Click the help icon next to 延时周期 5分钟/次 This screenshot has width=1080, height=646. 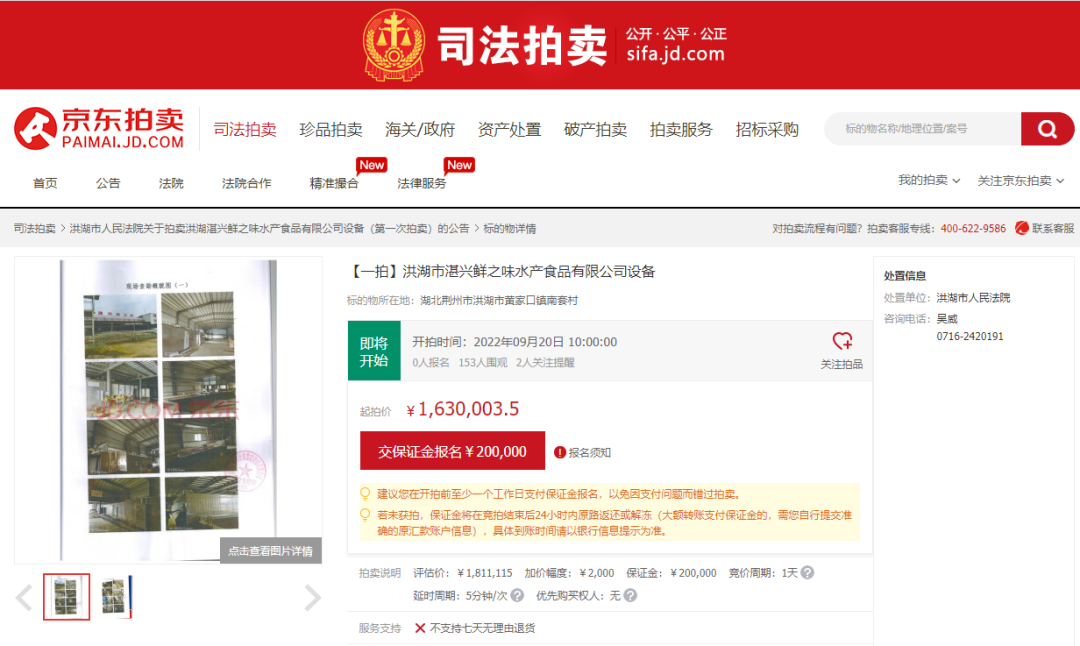point(517,595)
